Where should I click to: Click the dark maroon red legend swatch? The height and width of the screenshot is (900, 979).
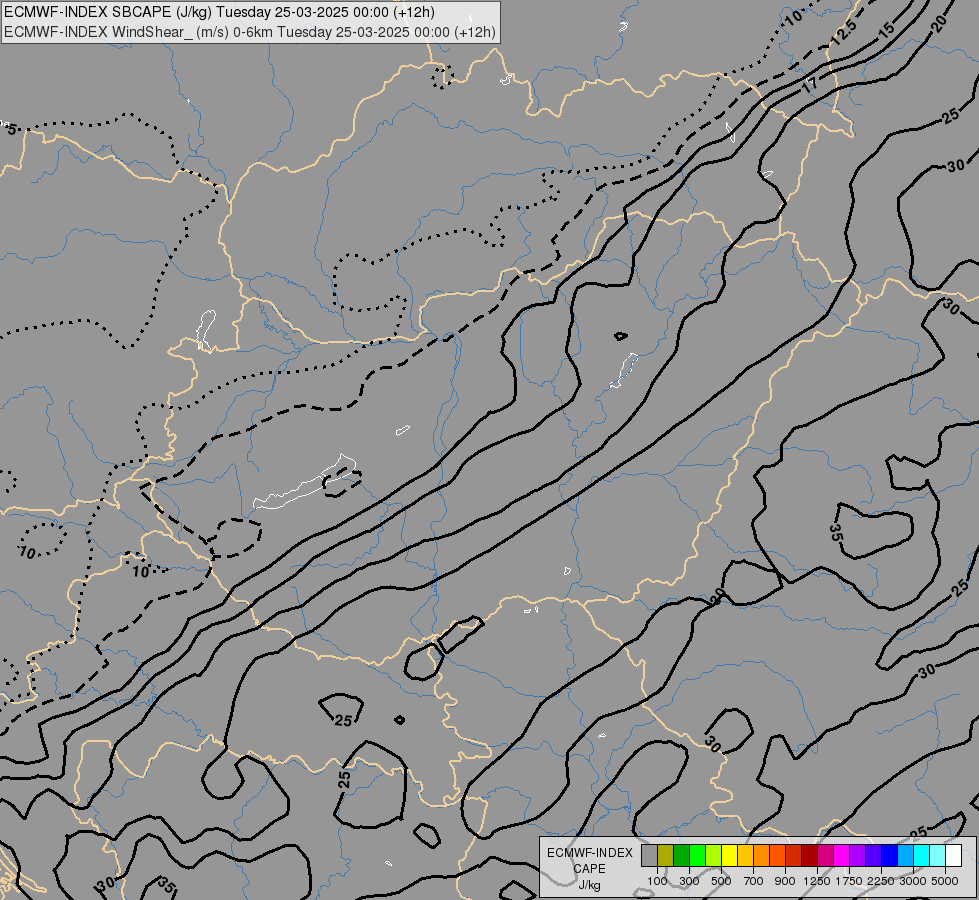809,855
